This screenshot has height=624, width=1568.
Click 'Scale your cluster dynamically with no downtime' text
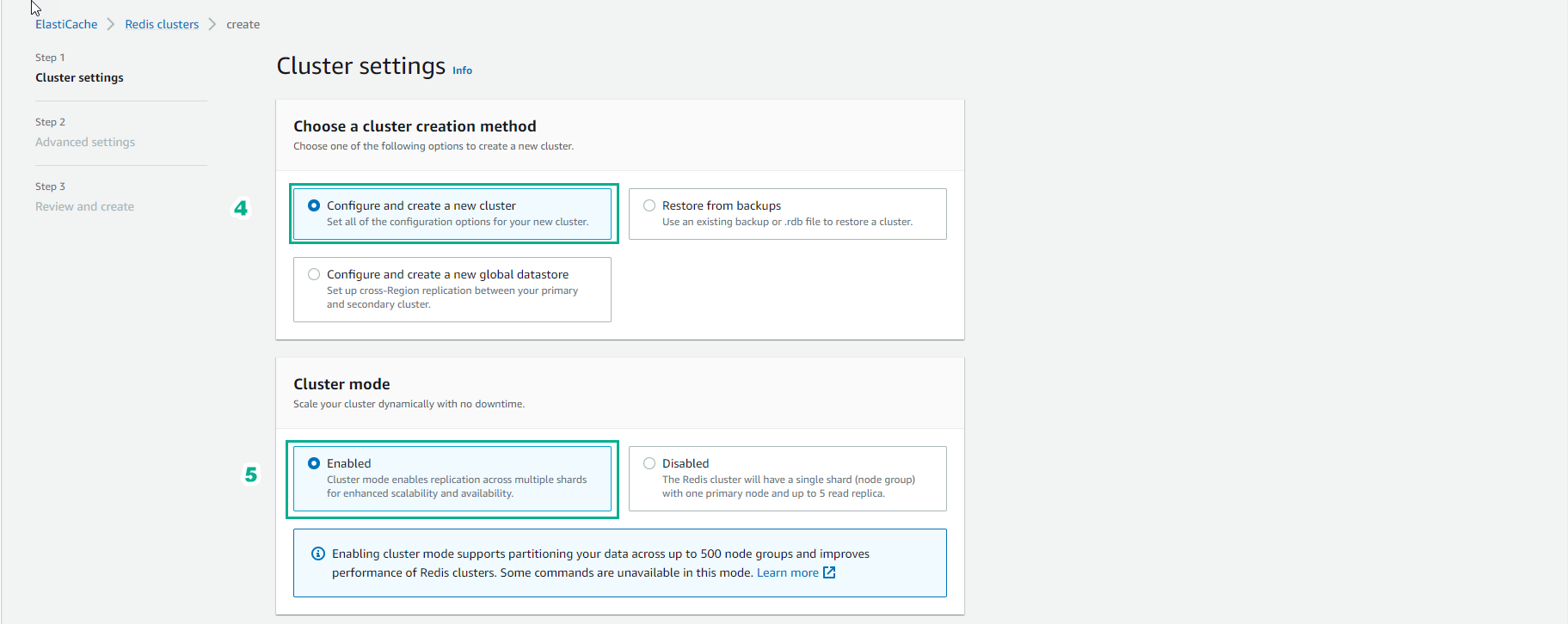coord(409,404)
